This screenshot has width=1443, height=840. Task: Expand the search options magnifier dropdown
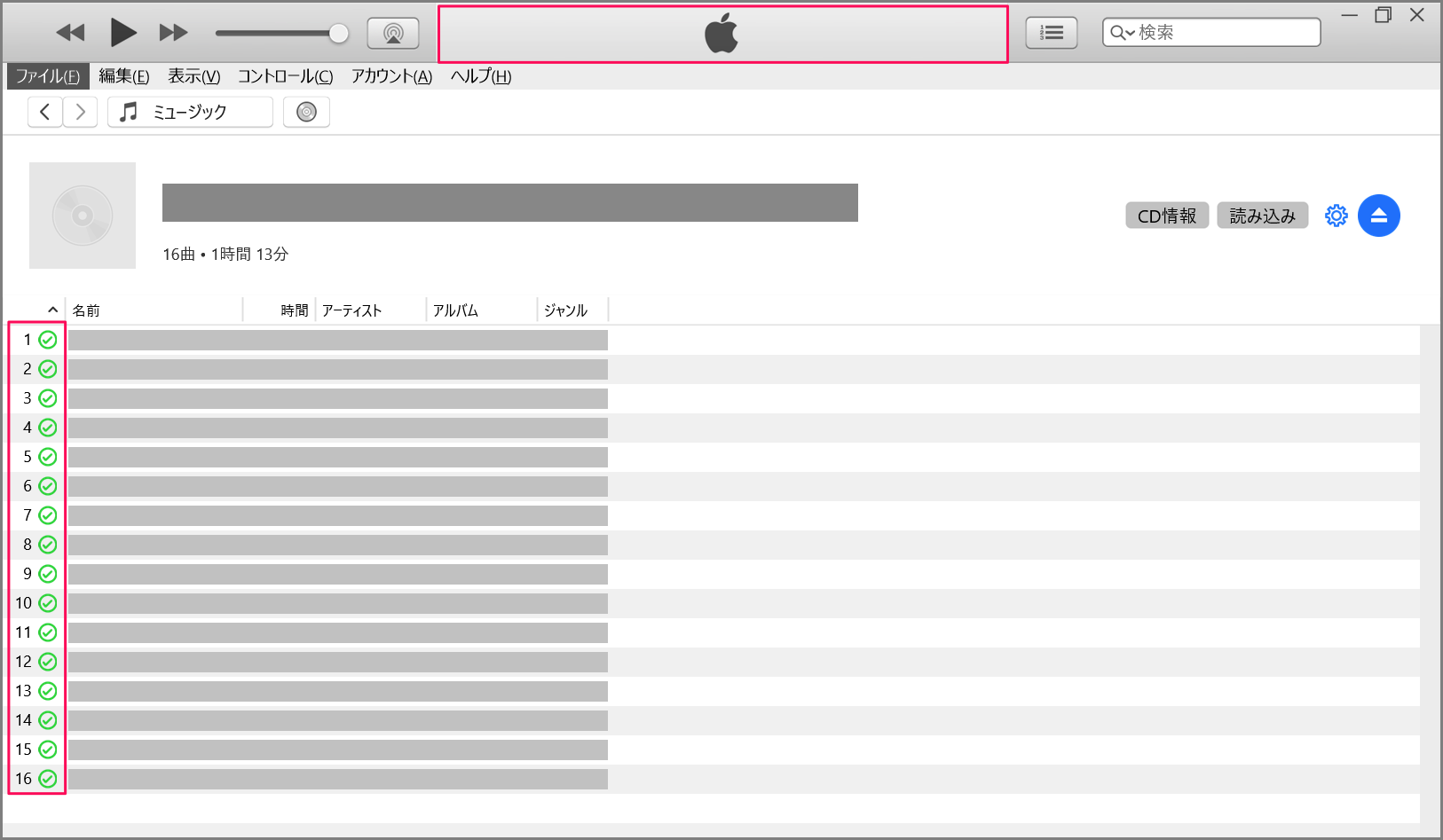pyautogui.click(x=1123, y=33)
